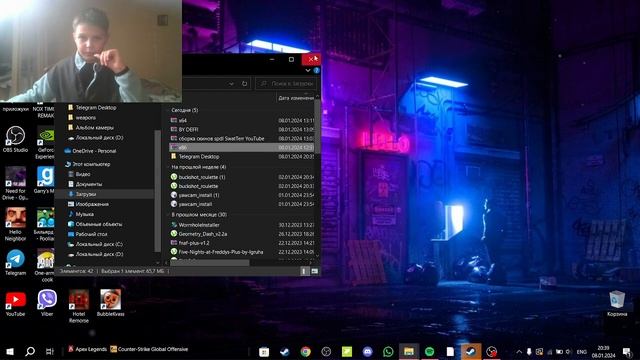
Task: Open OBS Studio desktop shortcut
Action: pyautogui.click(x=16, y=139)
